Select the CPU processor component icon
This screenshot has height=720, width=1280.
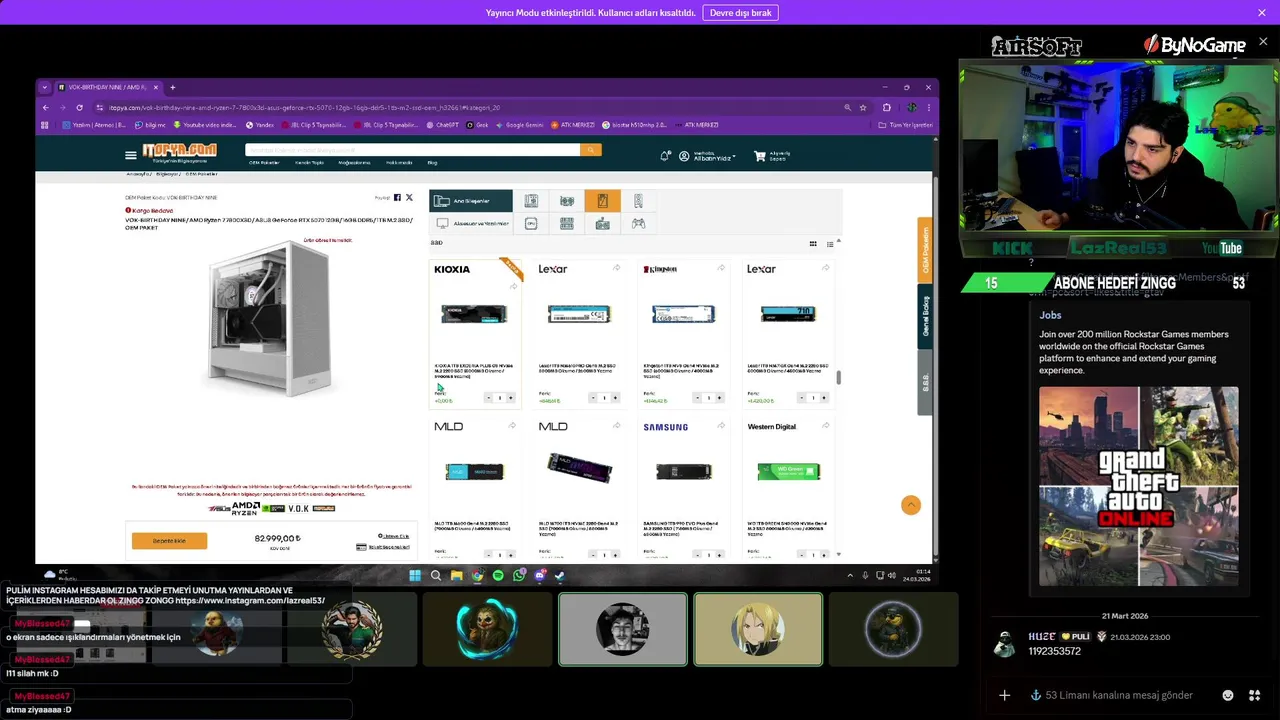[531, 224]
